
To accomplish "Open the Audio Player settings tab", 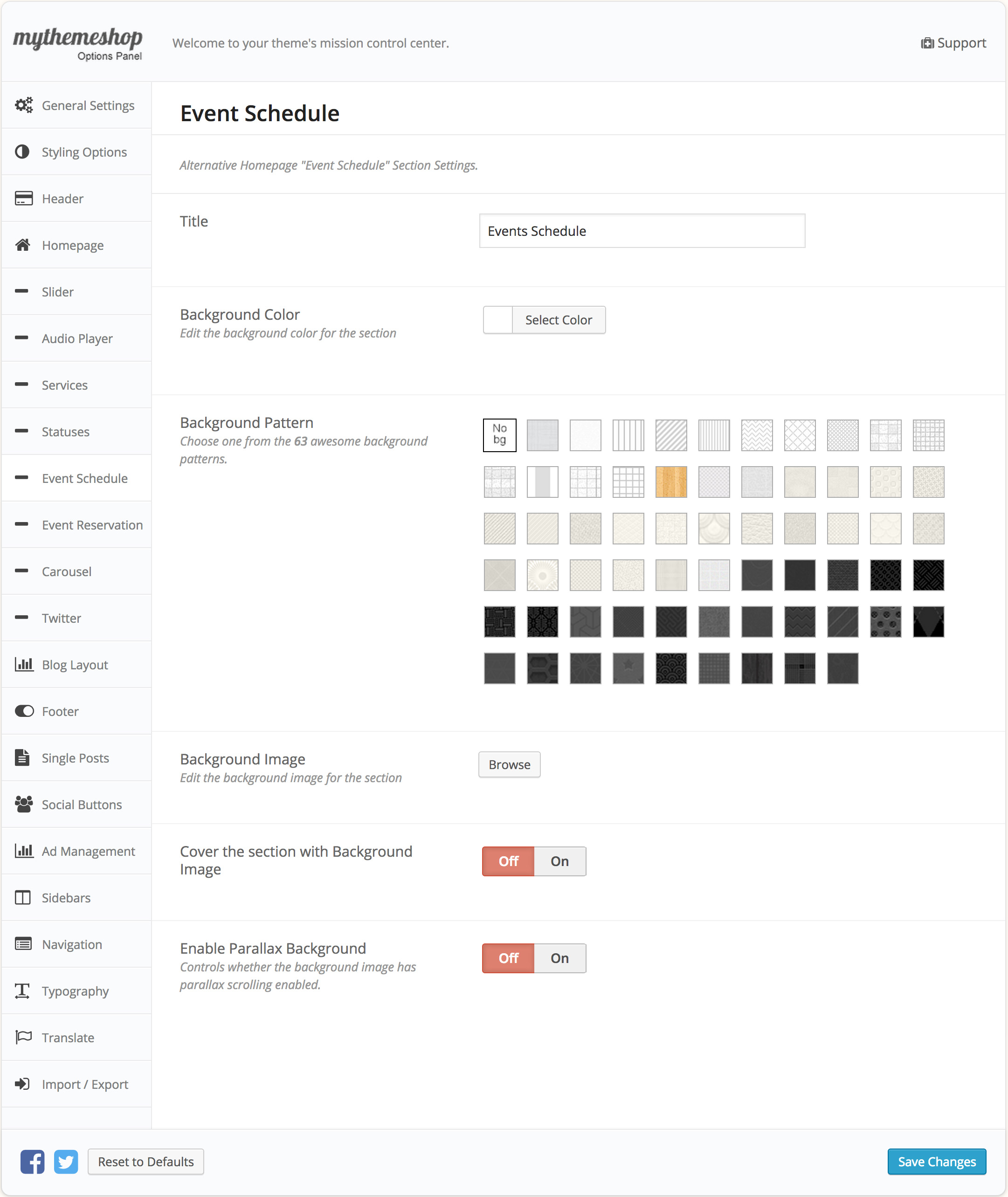I will point(77,339).
